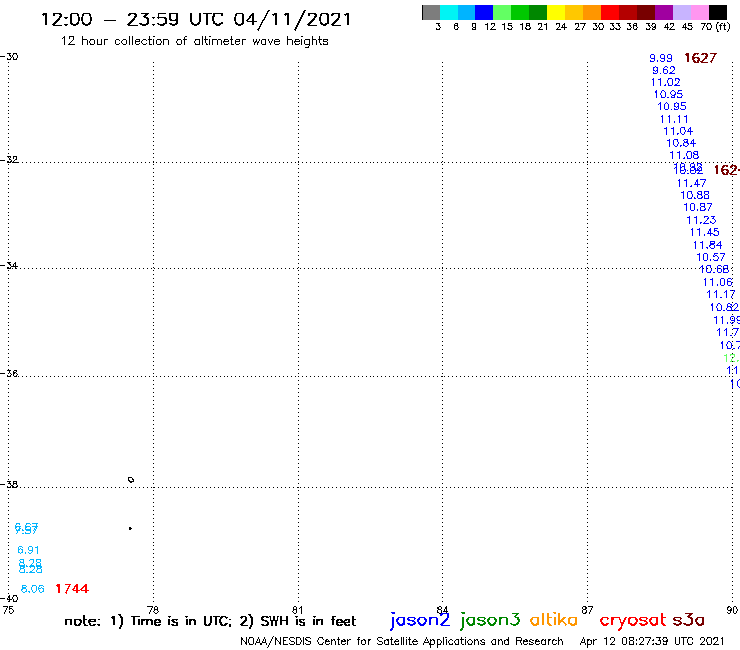The width and height of the screenshot is (740, 650).
Task: Click the cryosat satellite legend label
Action: [x=633, y=620]
